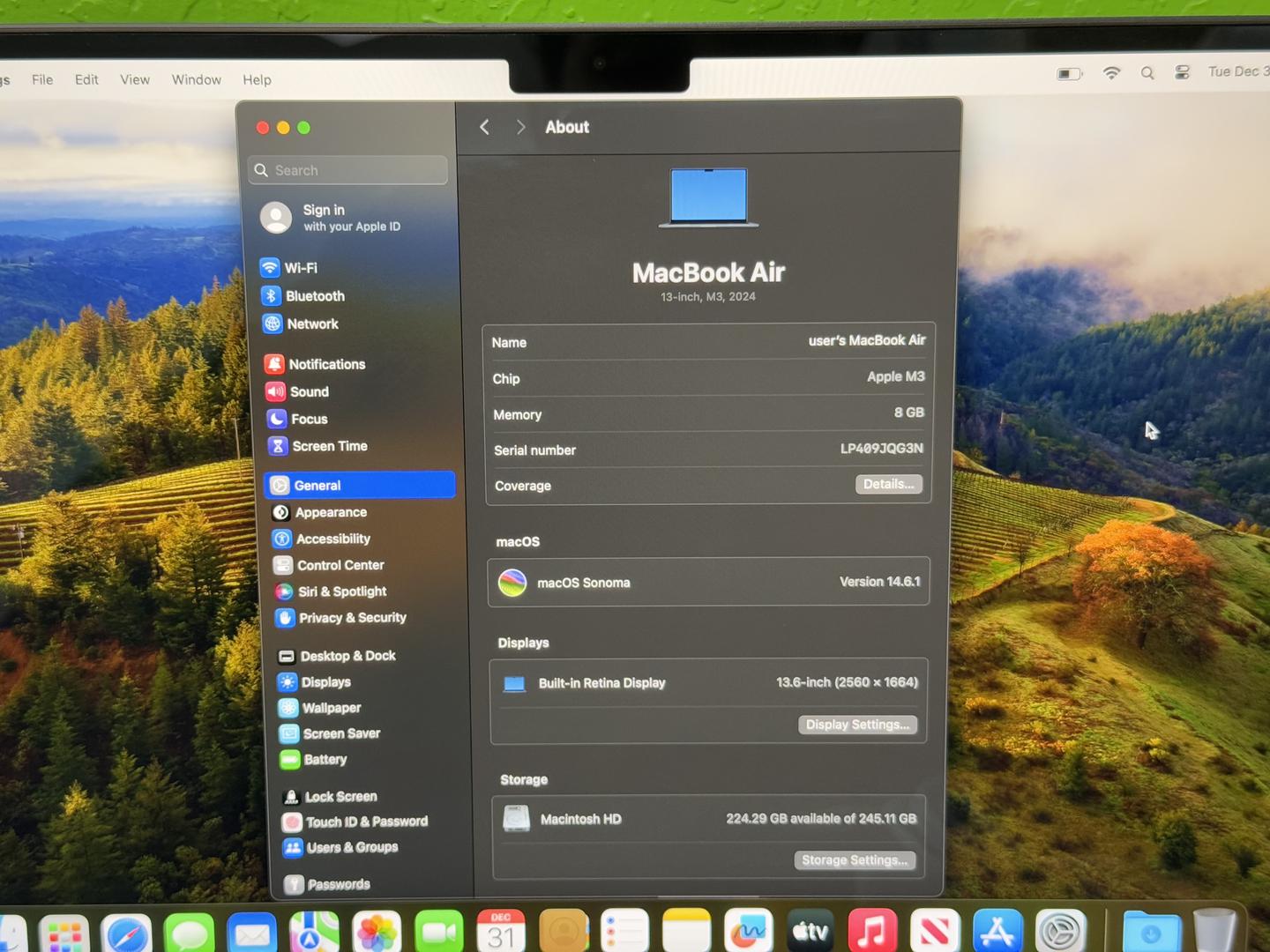Screen dimensions: 1270x952
Task: Select the Sound speaker icon
Action: [275, 391]
